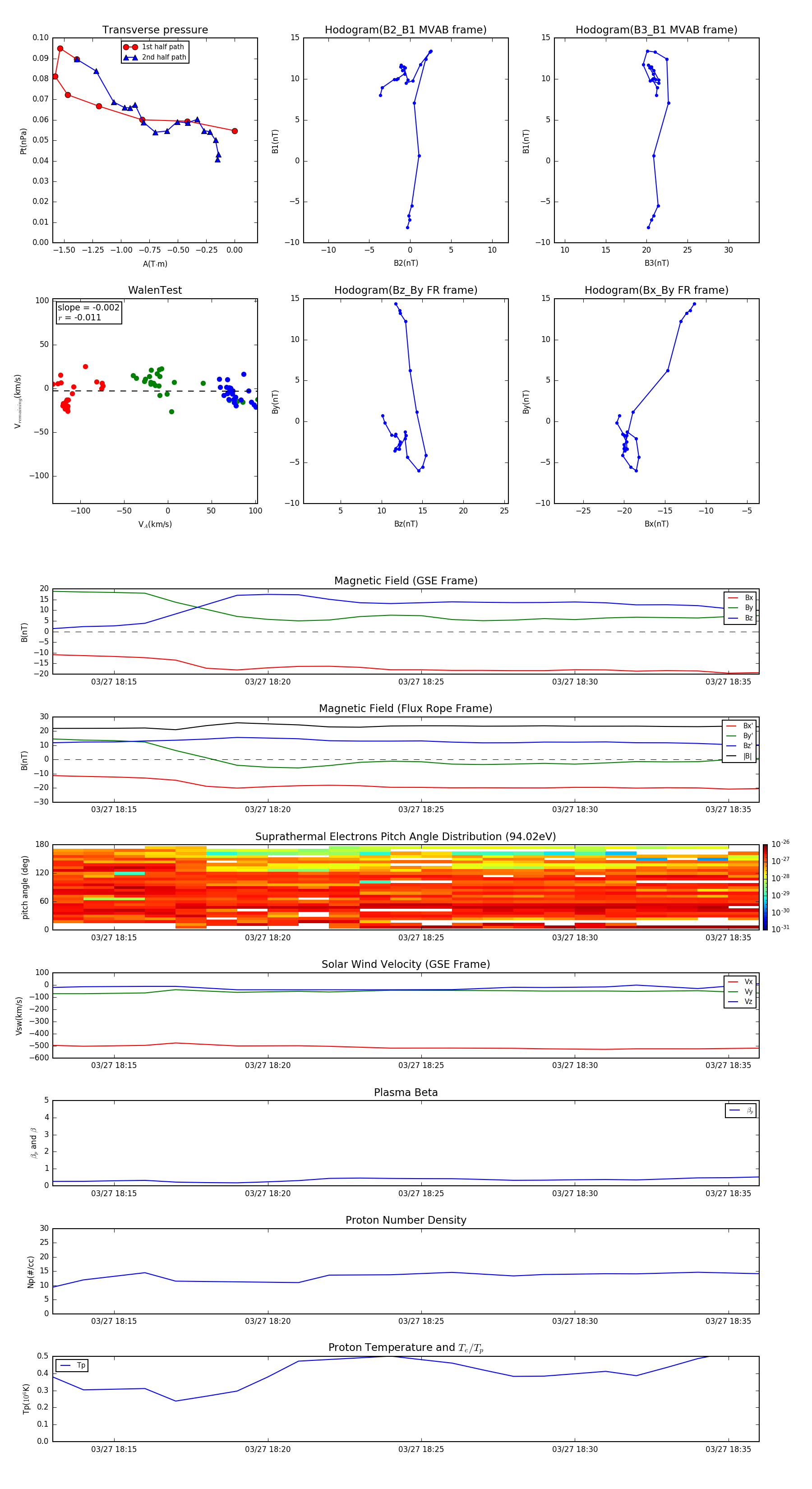Click 03/27 18:35 tick under proton temperature plot
The height and width of the screenshot is (1489, 812).
[x=728, y=1449]
